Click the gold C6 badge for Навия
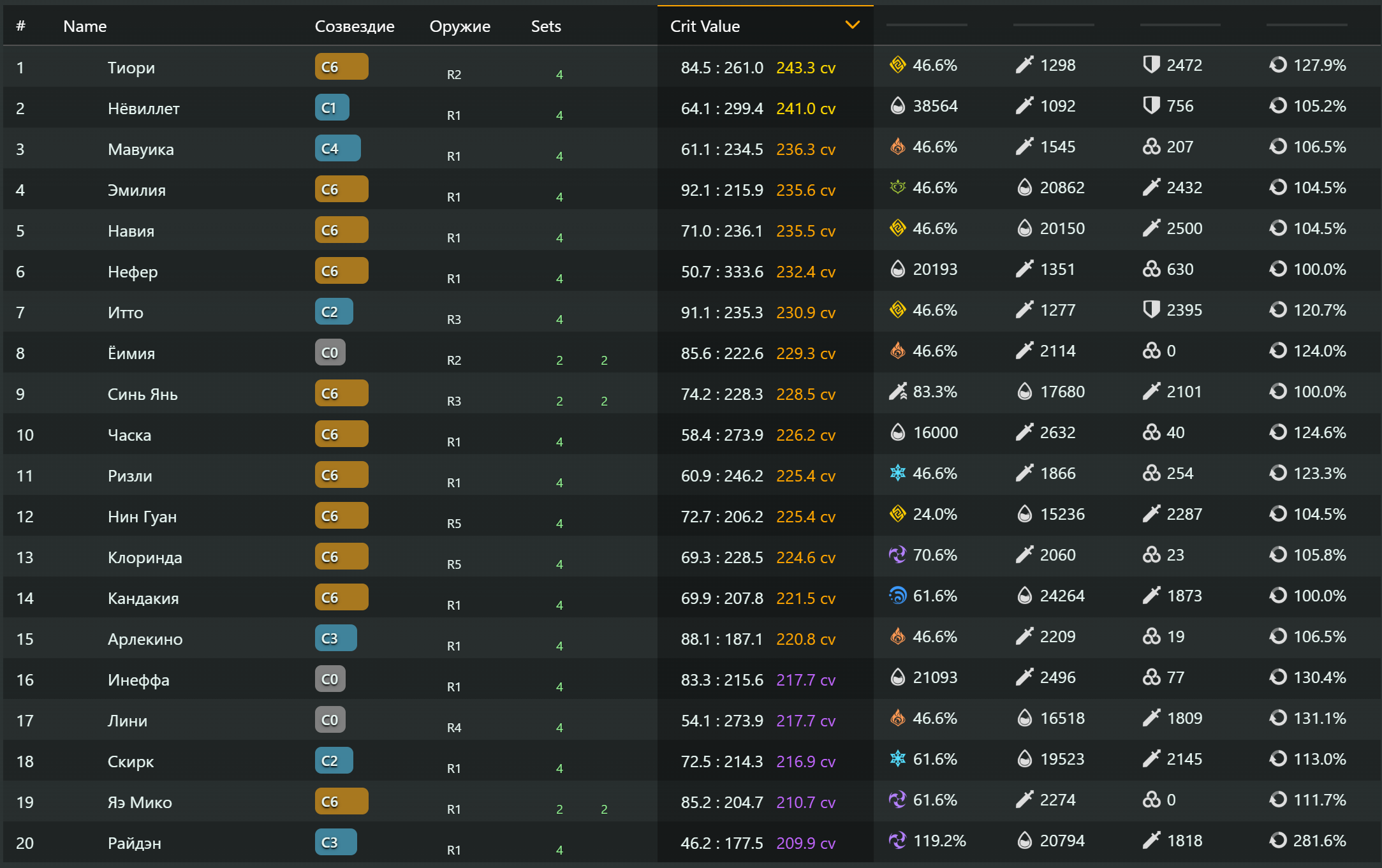 coord(341,230)
